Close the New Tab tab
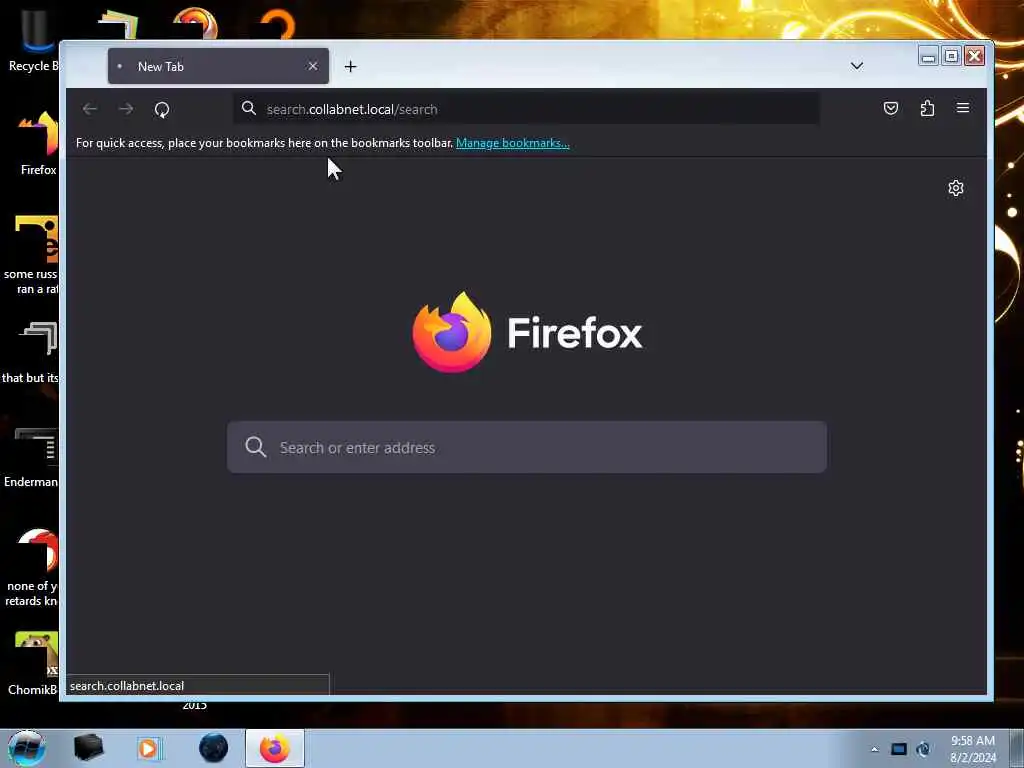This screenshot has height=768, width=1024. click(313, 66)
